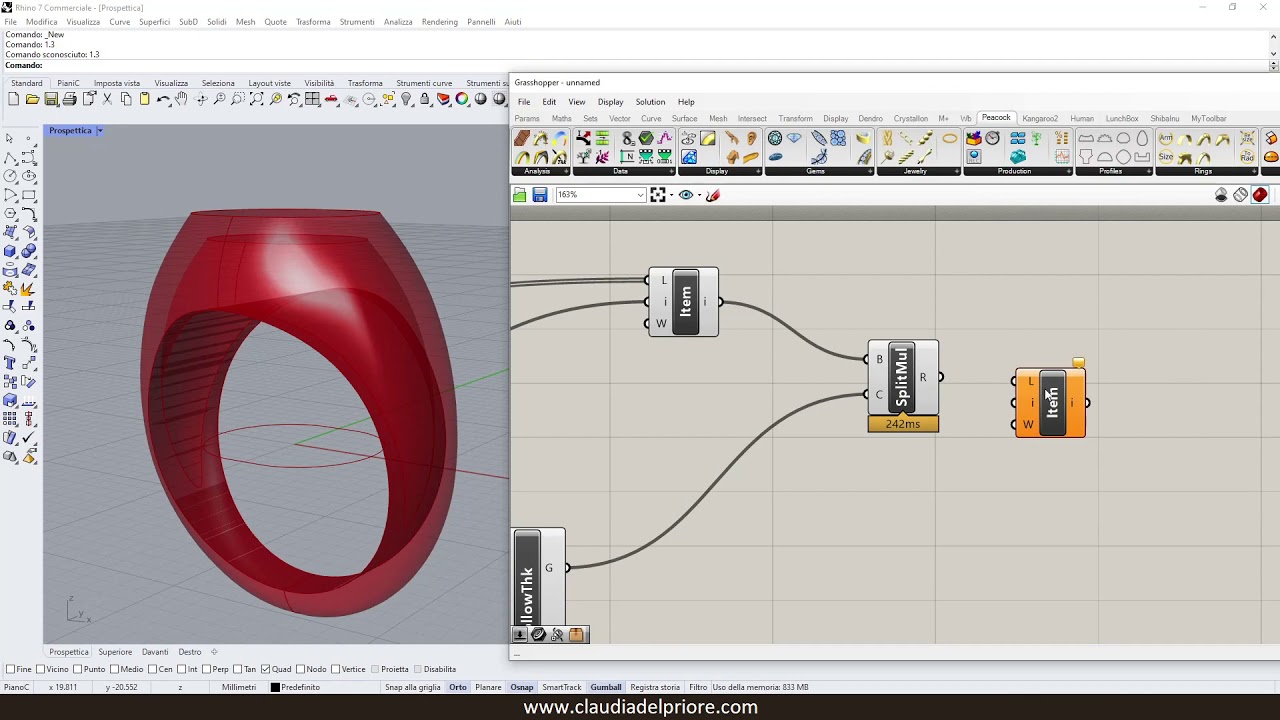Open a Grasshopper file via green folder
The width and height of the screenshot is (1280, 720).
520,195
